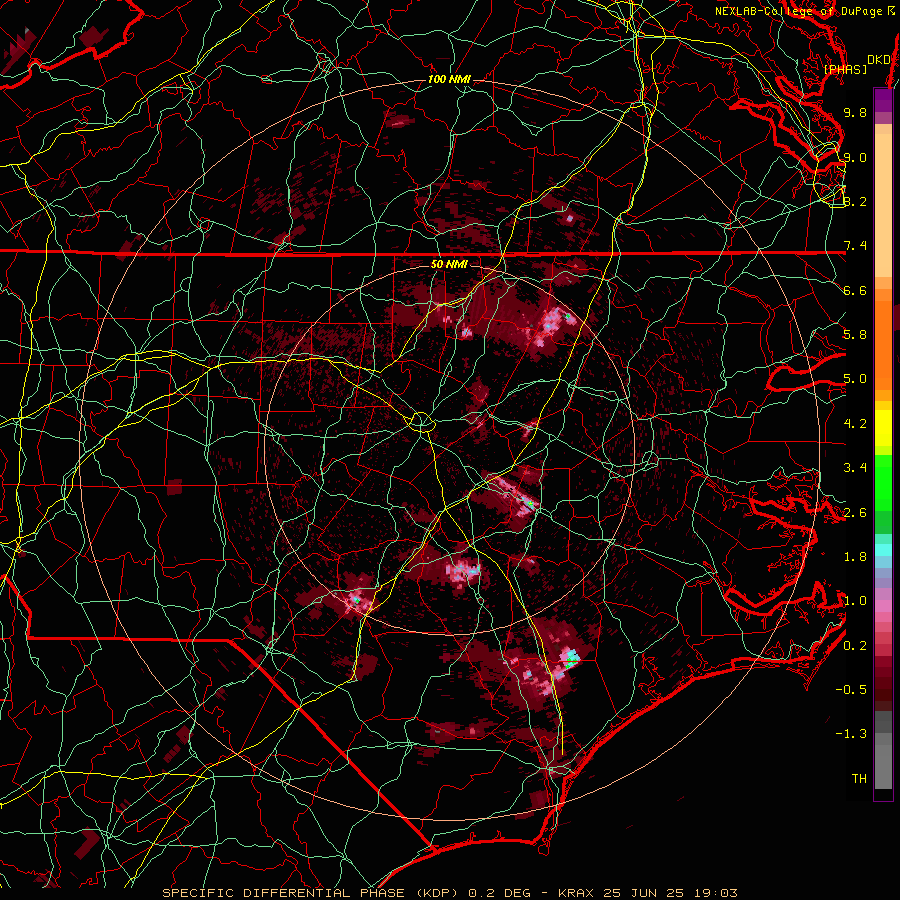Click the gray segment at bottom of color bar
Viewport: 900px width, 900px height.
tap(883, 762)
